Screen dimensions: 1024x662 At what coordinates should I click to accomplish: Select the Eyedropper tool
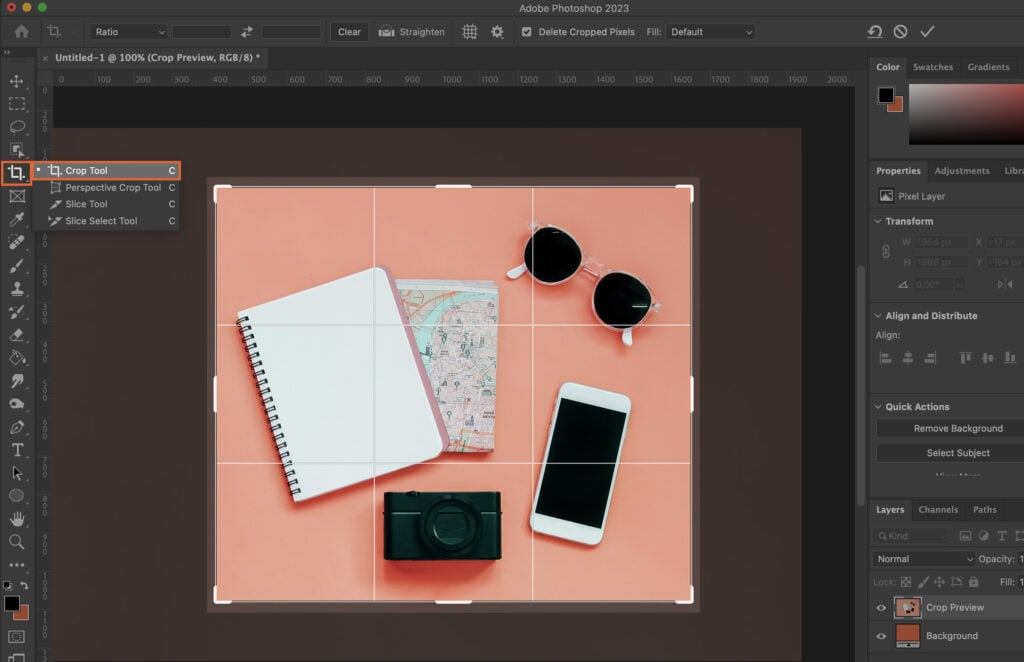pyautogui.click(x=17, y=219)
